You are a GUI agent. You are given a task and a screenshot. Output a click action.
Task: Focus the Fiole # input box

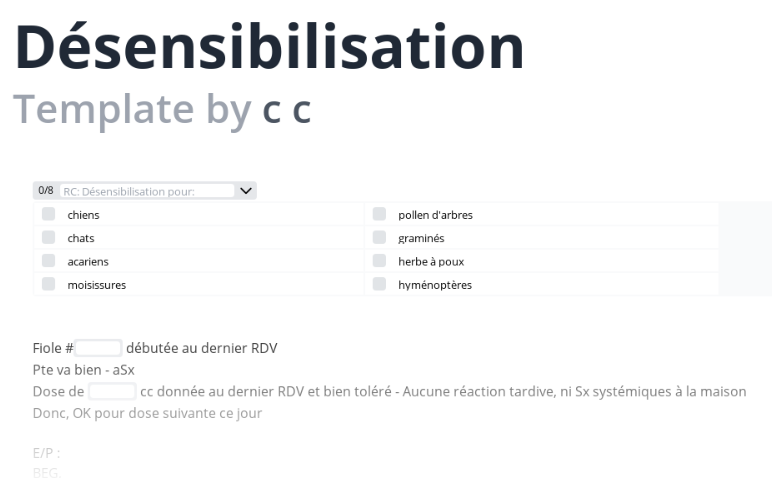coord(98,348)
